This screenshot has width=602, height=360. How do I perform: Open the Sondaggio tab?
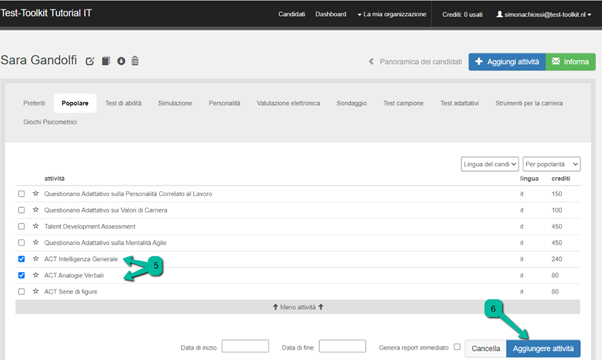352,103
